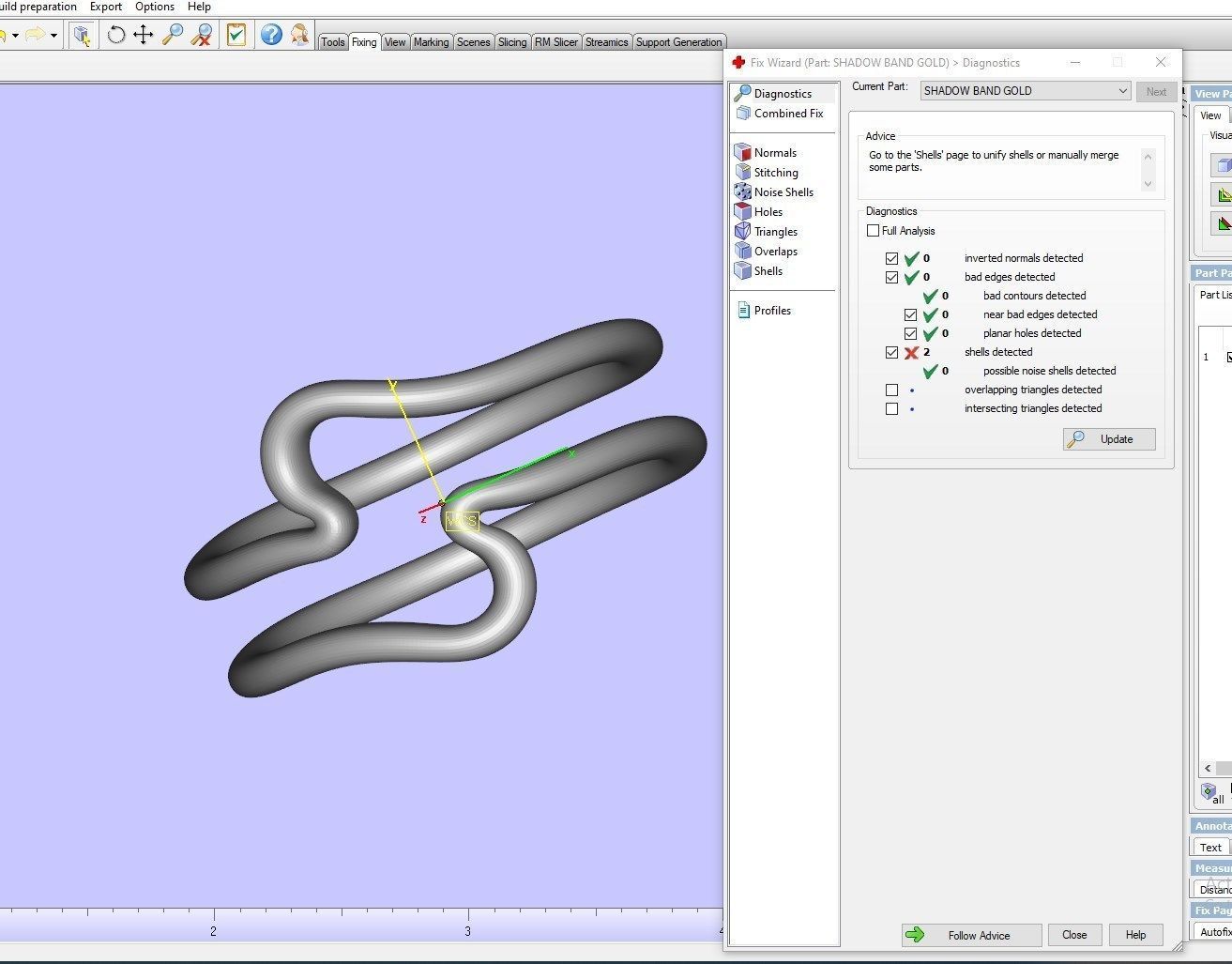1232x964 pixels.
Task: Open the clipboard checklist icon
Action: pos(236,36)
